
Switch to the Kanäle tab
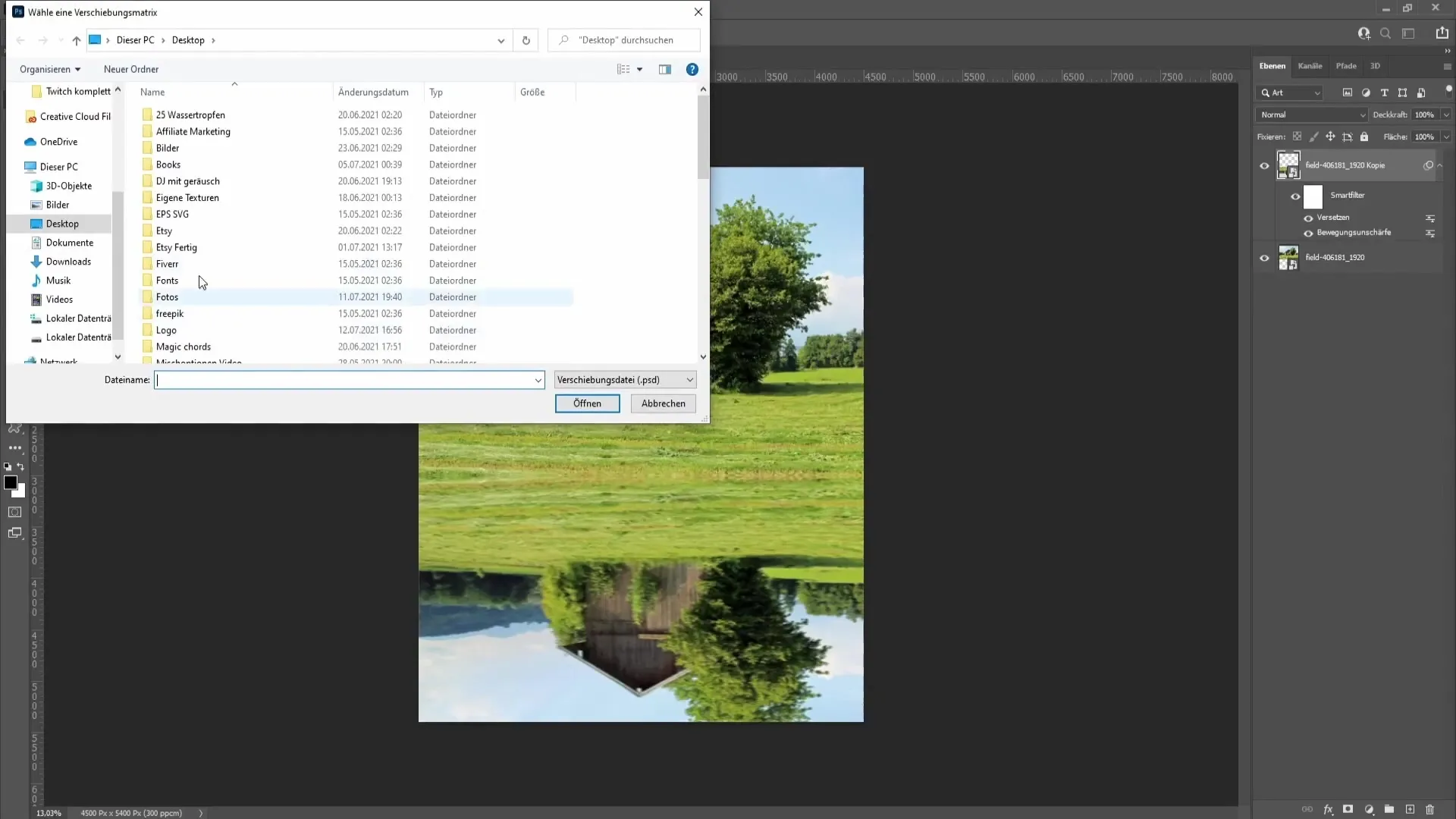coord(1311,65)
